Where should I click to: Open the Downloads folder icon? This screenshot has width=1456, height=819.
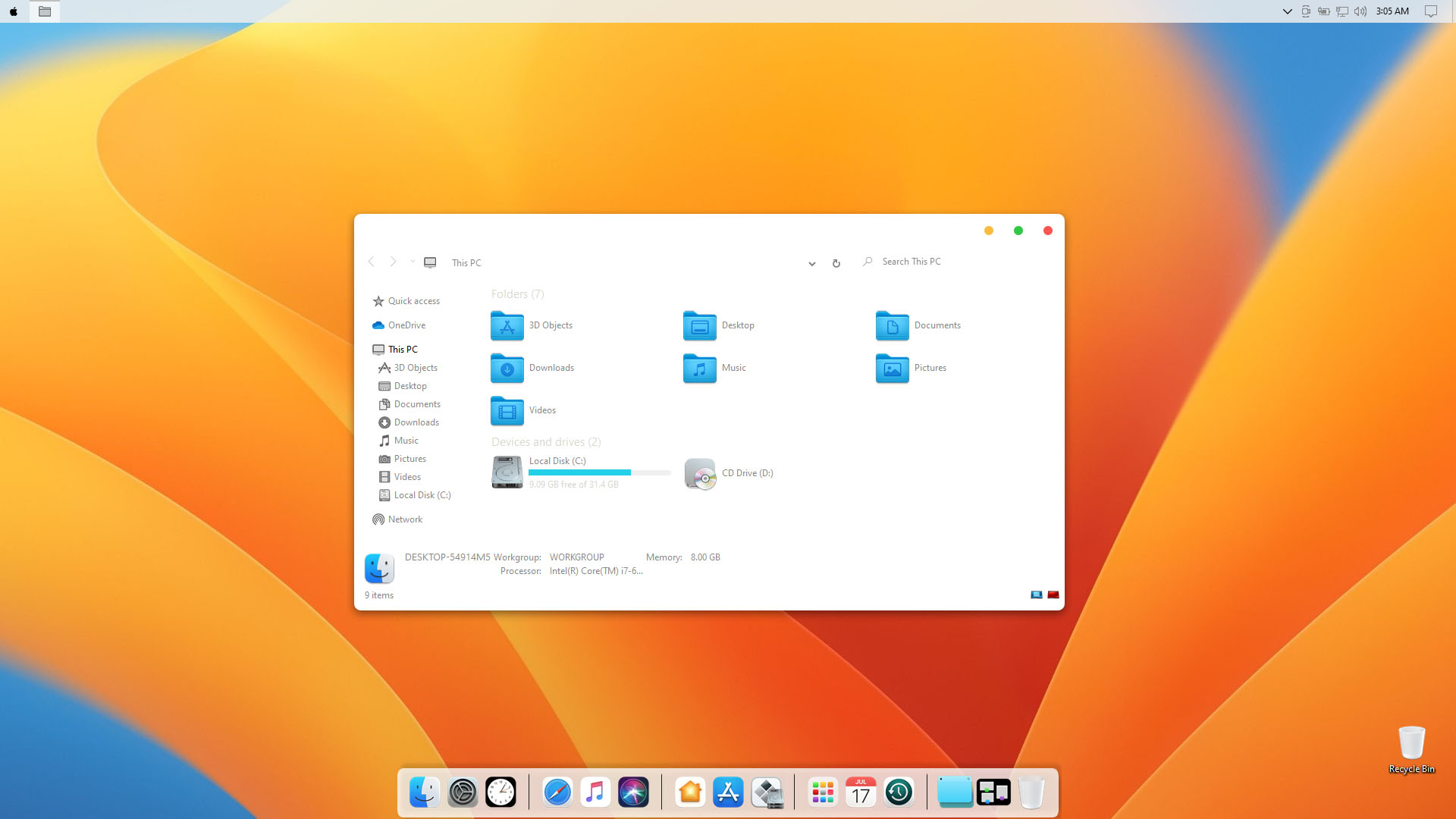click(507, 369)
